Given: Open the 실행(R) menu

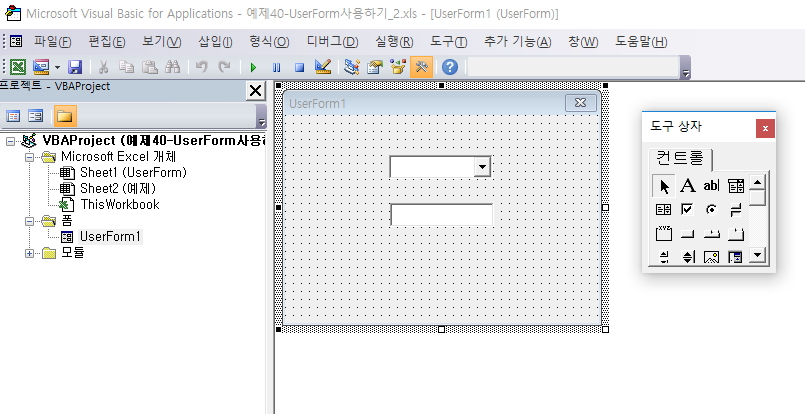Looking at the screenshot, I should (394, 42).
